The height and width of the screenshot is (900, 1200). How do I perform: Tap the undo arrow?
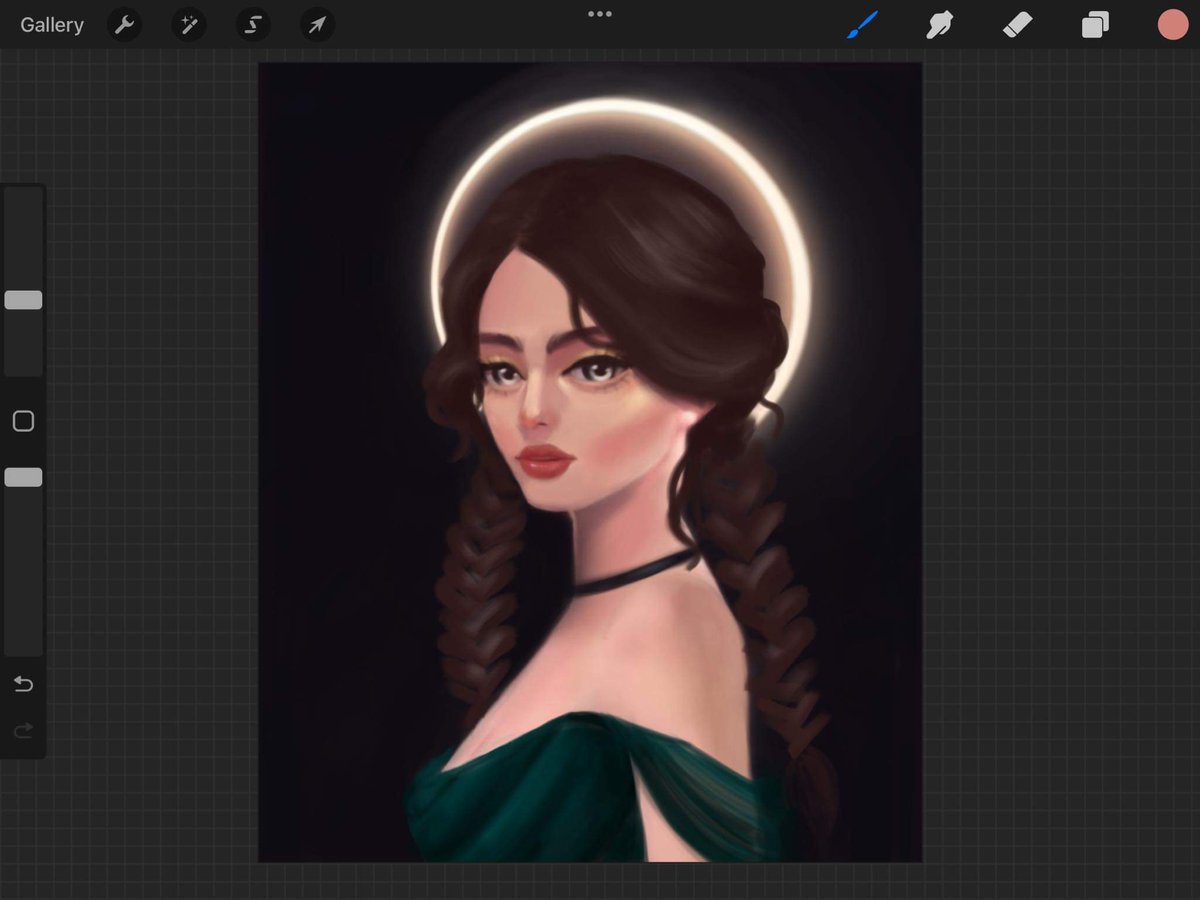coord(23,684)
